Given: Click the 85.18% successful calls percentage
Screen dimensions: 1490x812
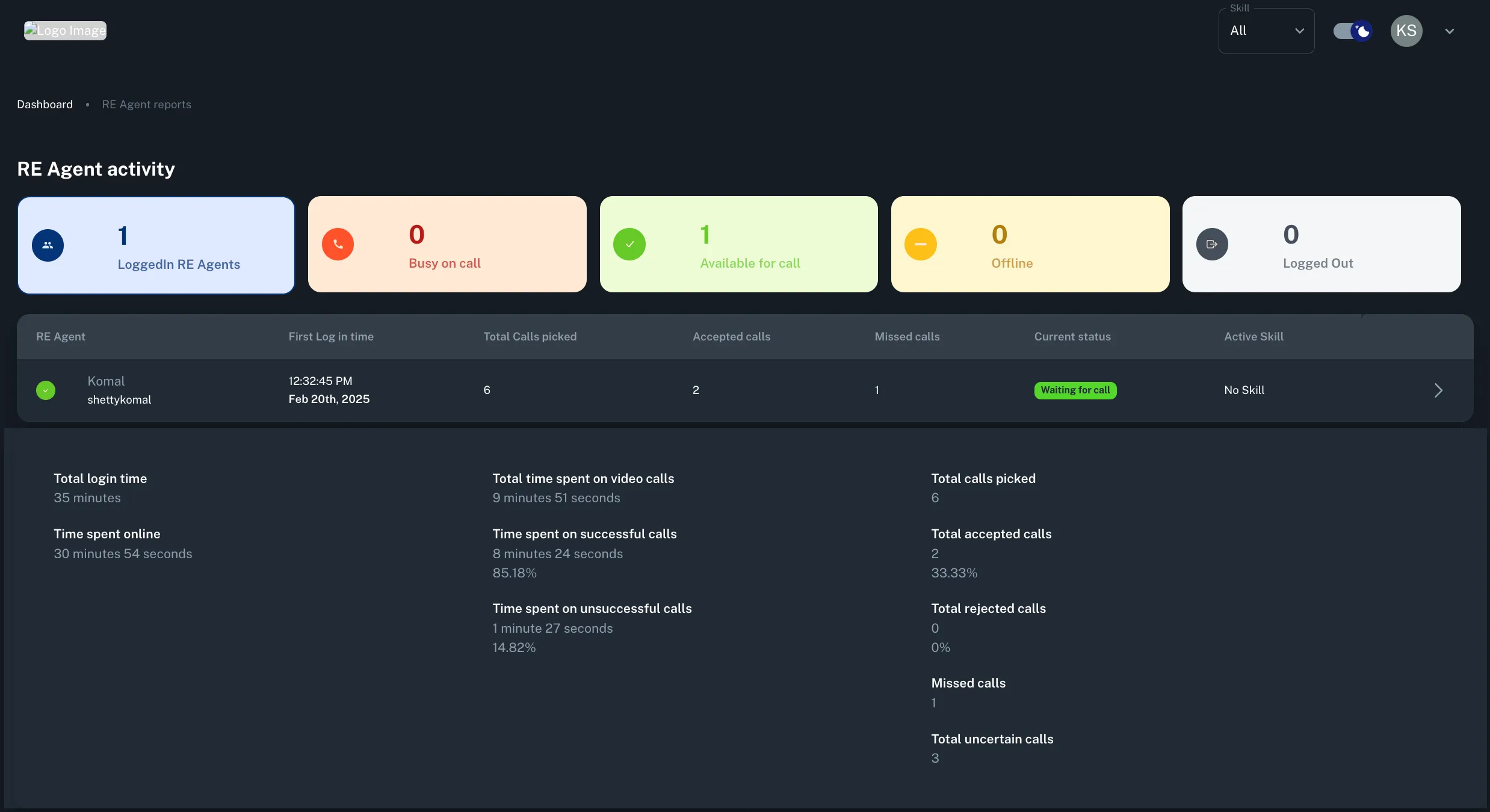Looking at the screenshot, I should (515, 573).
